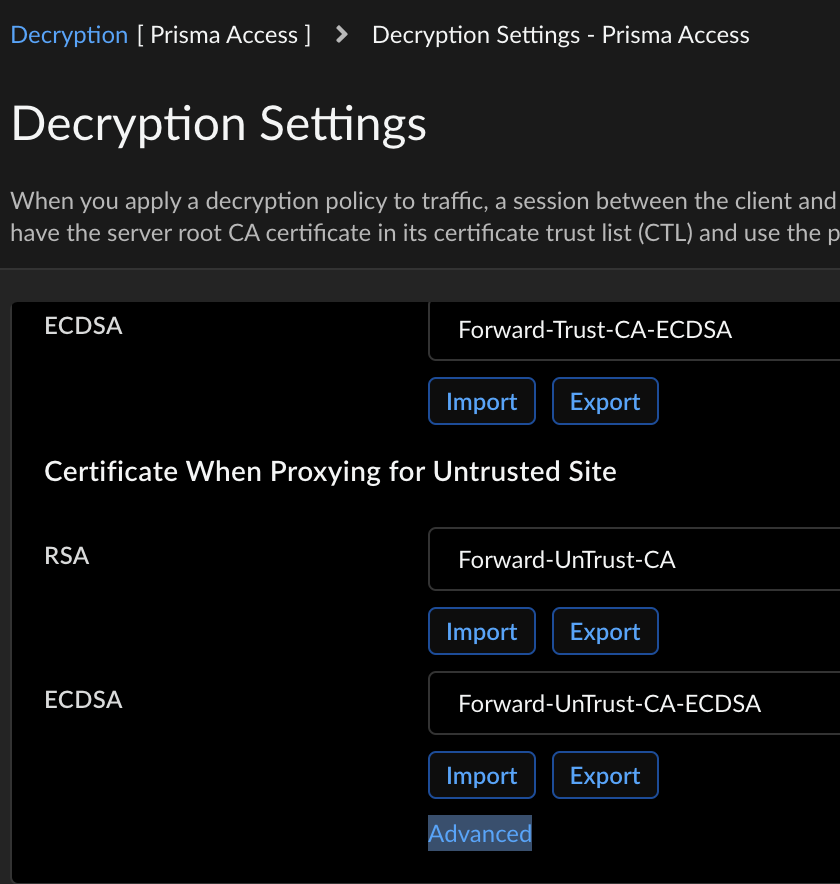Import certificate under Forward-UnTrust-CA-ECDSA field
The width and height of the screenshot is (840, 884).
[482, 775]
